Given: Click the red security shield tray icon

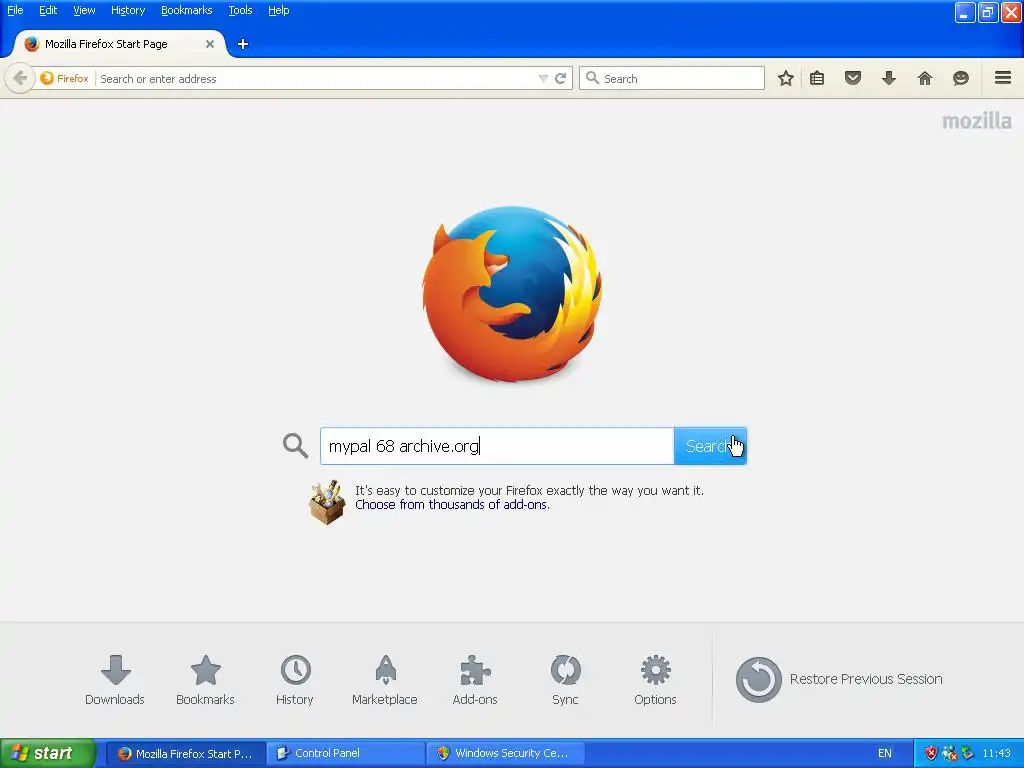Looking at the screenshot, I should [931, 753].
